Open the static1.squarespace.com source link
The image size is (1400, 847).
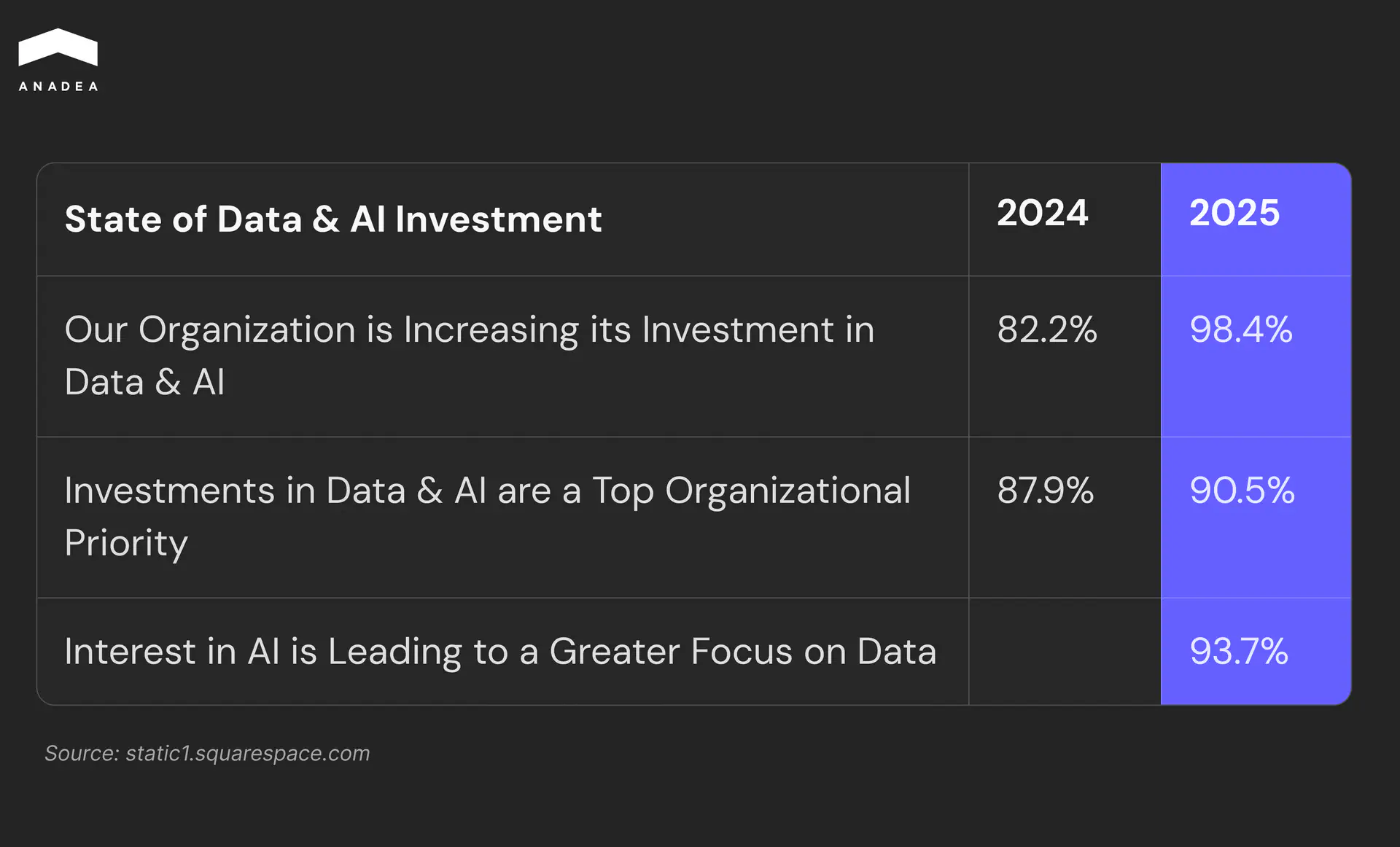pos(248,753)
